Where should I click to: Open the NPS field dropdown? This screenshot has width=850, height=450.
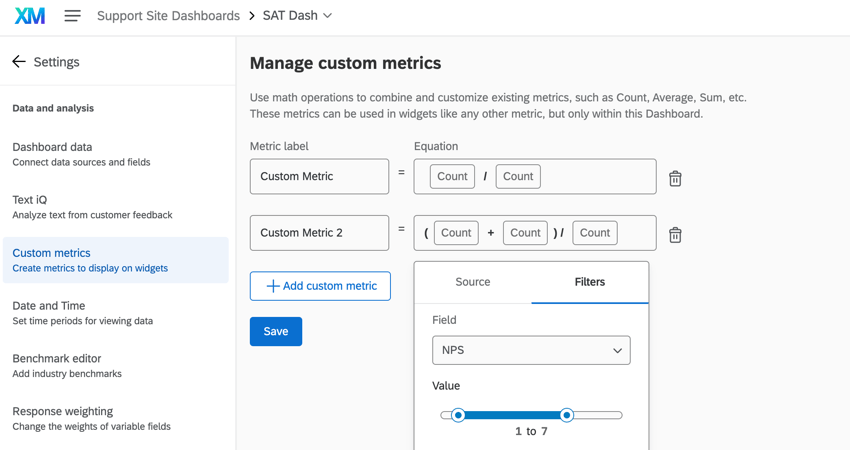(531, 350)
